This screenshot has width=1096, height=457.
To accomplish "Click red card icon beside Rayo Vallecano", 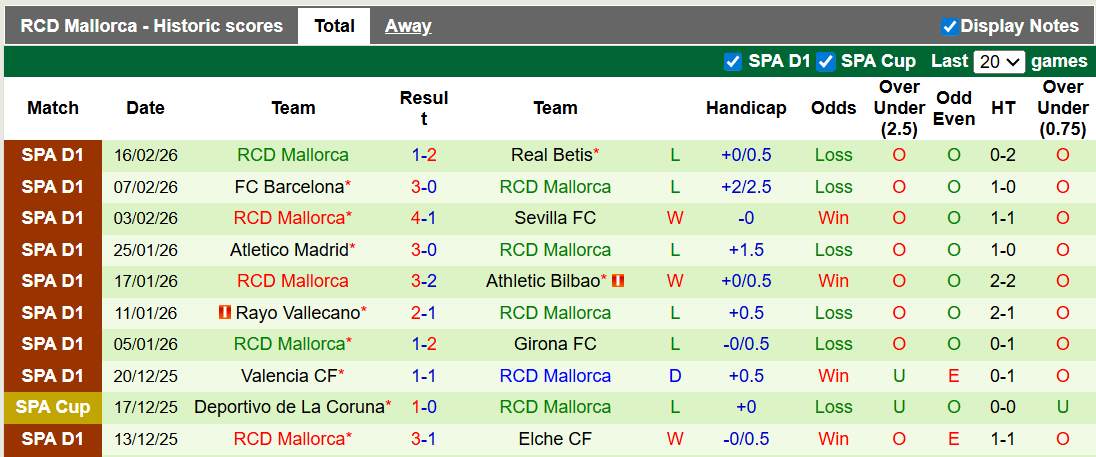I will click(224, 313).
